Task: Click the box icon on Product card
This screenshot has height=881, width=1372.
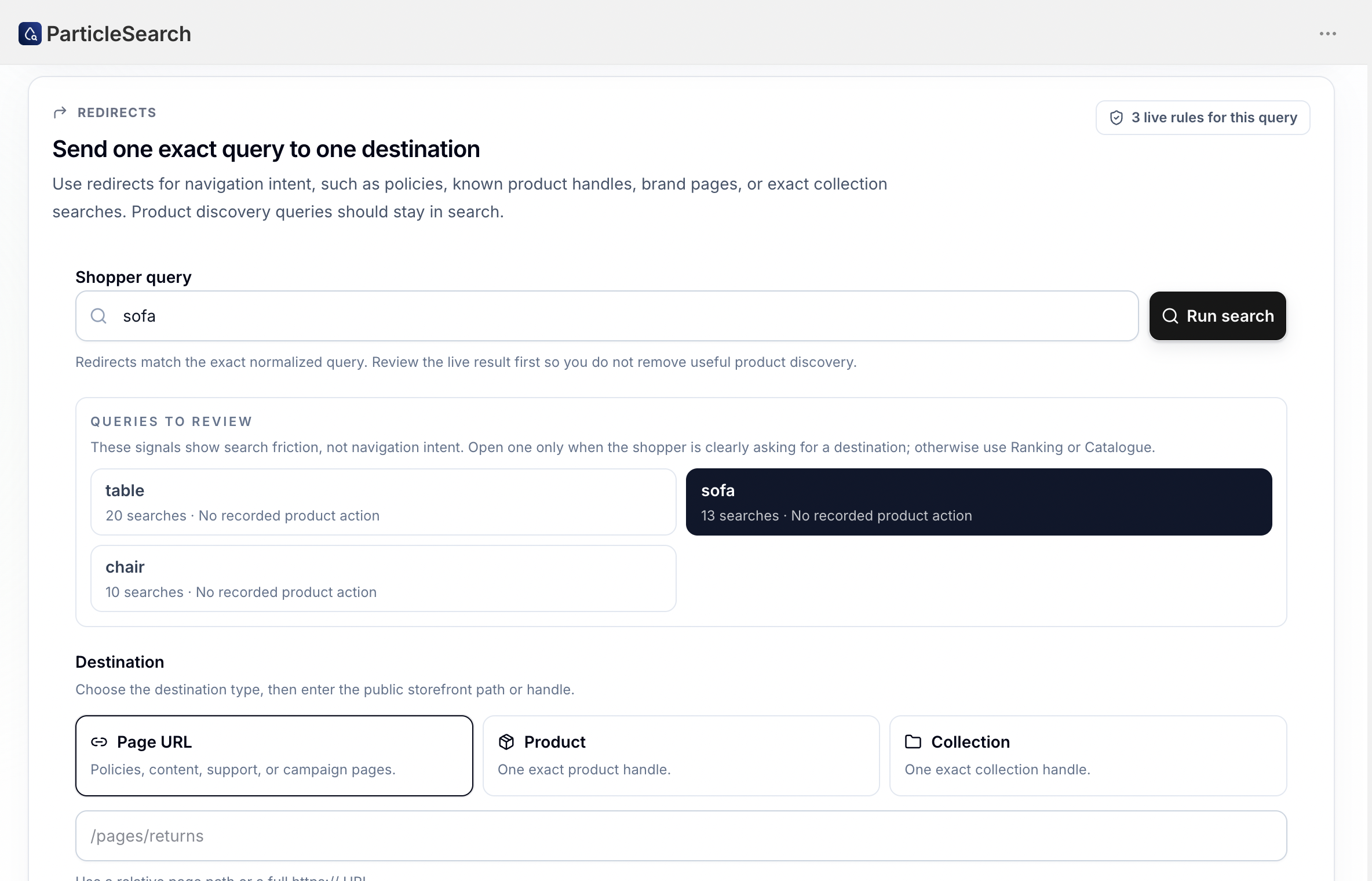Action: (506, 742)
